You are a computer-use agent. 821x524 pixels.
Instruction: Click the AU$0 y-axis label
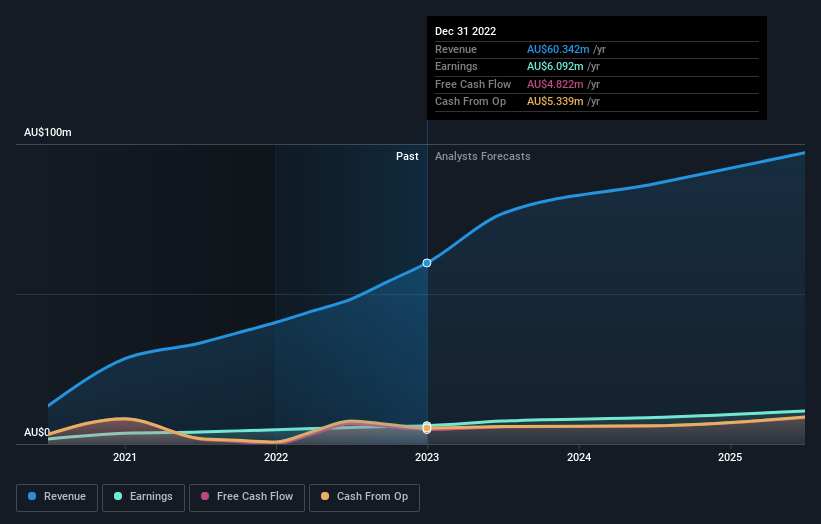[x=37, y=432]
